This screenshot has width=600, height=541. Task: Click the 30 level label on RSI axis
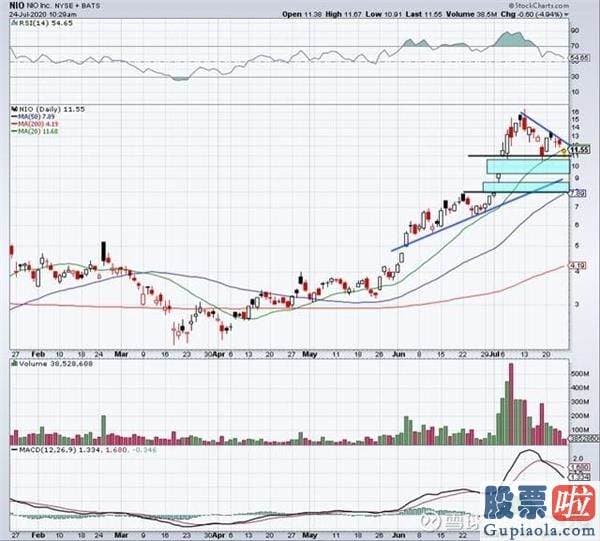[575, 77]
